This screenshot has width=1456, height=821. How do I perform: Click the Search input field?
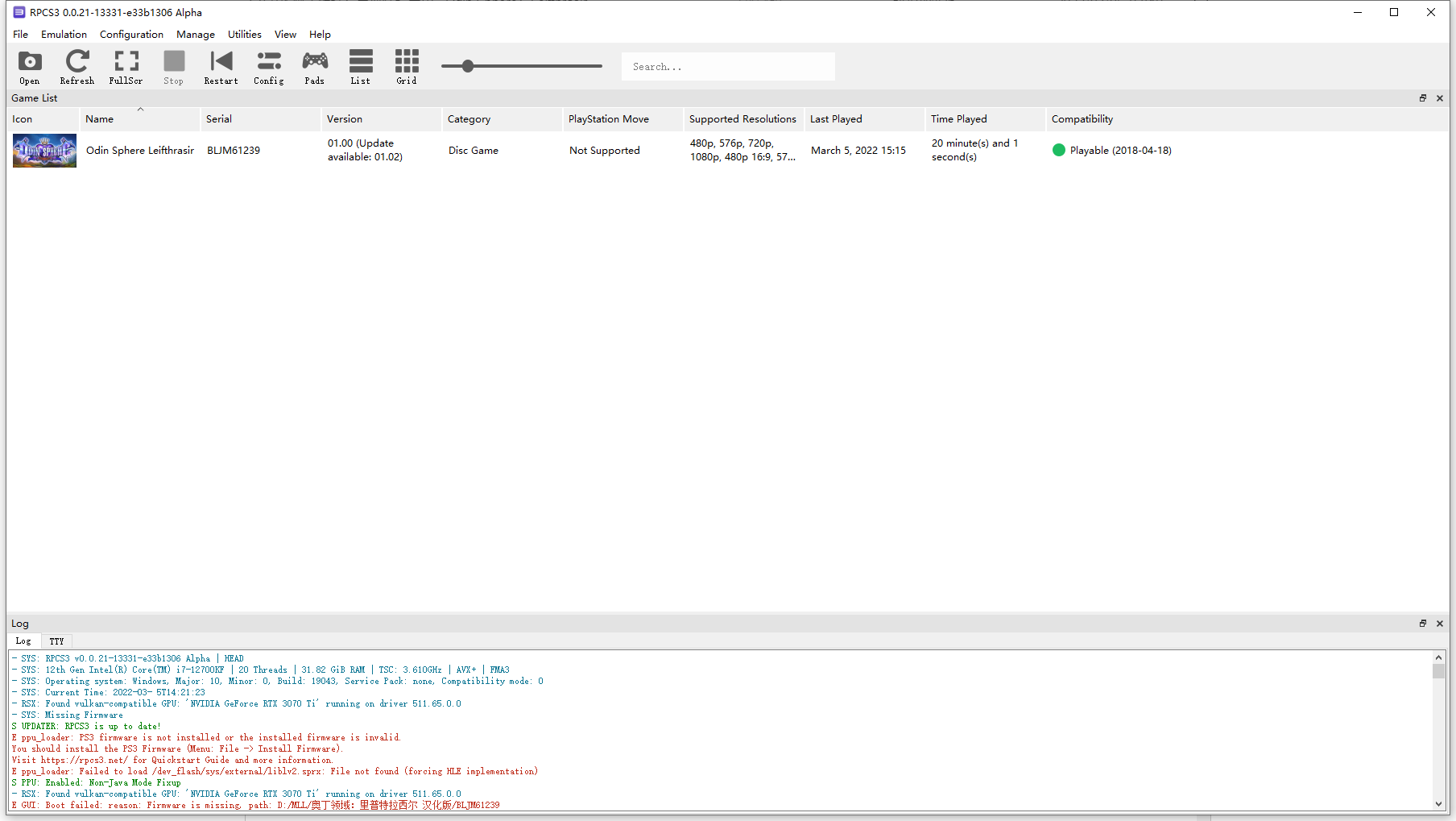(728, 67)
